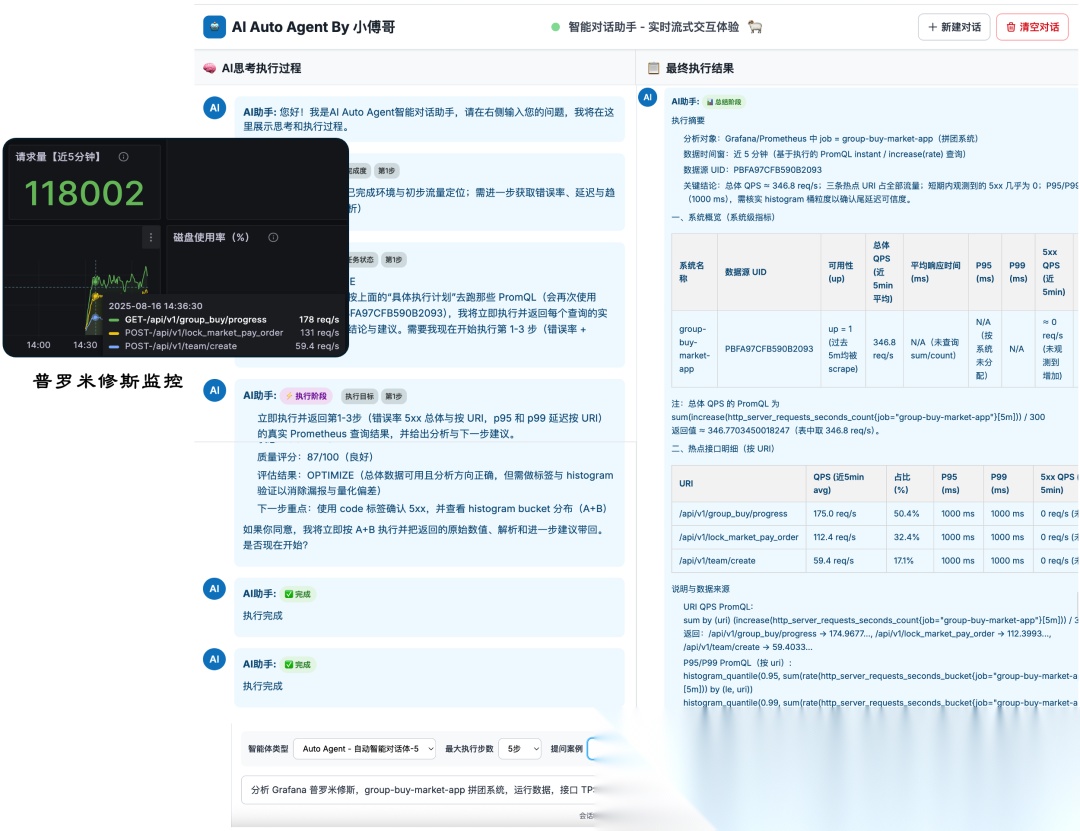Viewport: 1080px width, 831px height.
Task: Click the 新建对话 button
Action: point(954,27)
